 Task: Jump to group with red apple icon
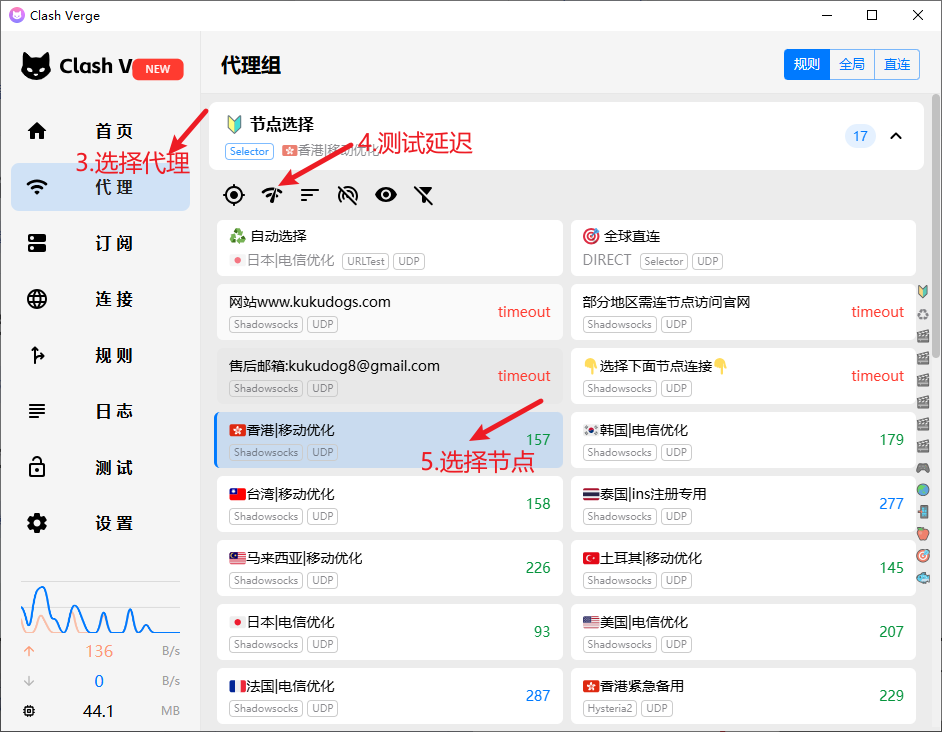tap(923, 534)
